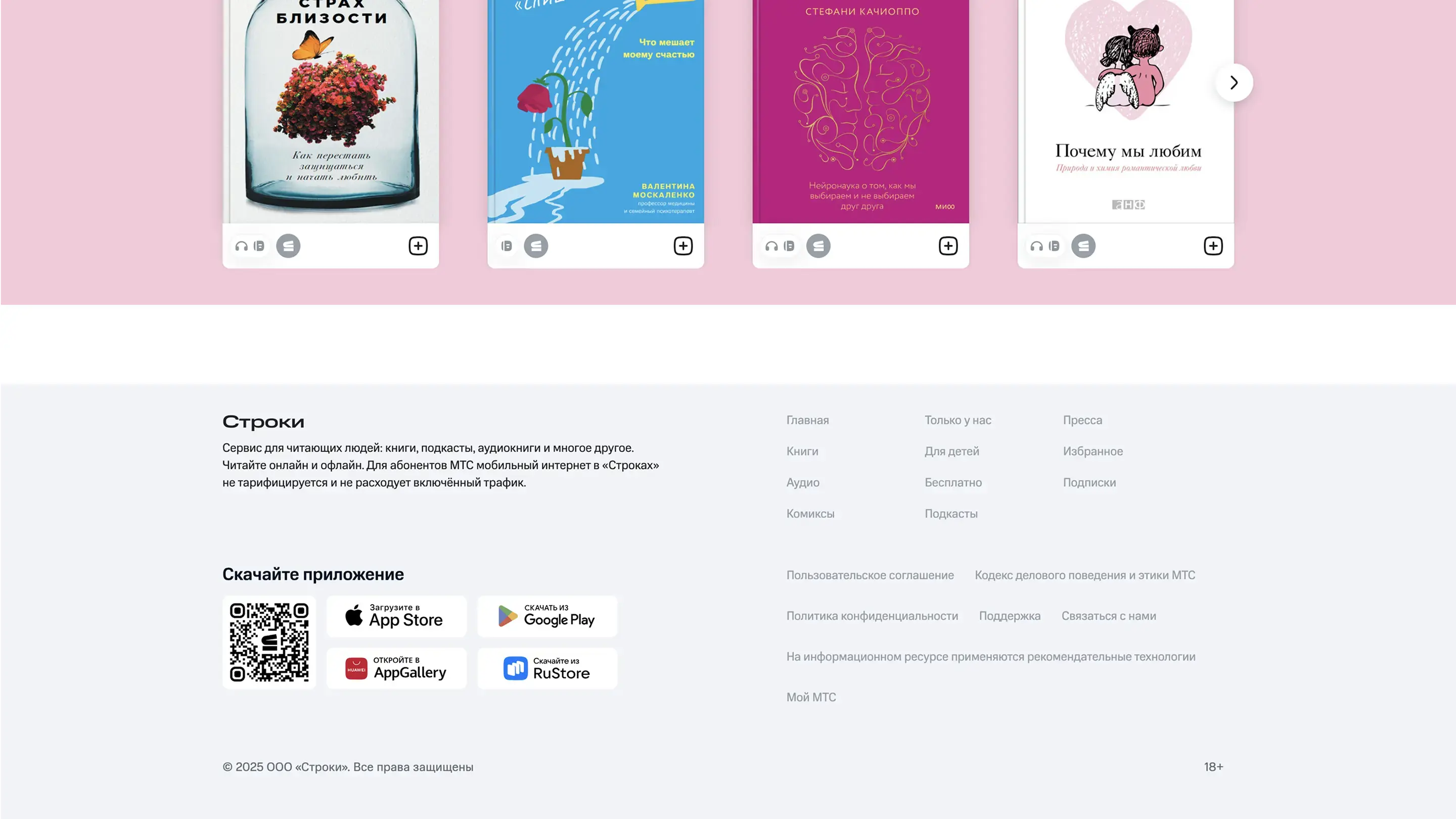Open the Мой МТС link
The height and width of the screenshot is (819, 1456).
point(811,698)
